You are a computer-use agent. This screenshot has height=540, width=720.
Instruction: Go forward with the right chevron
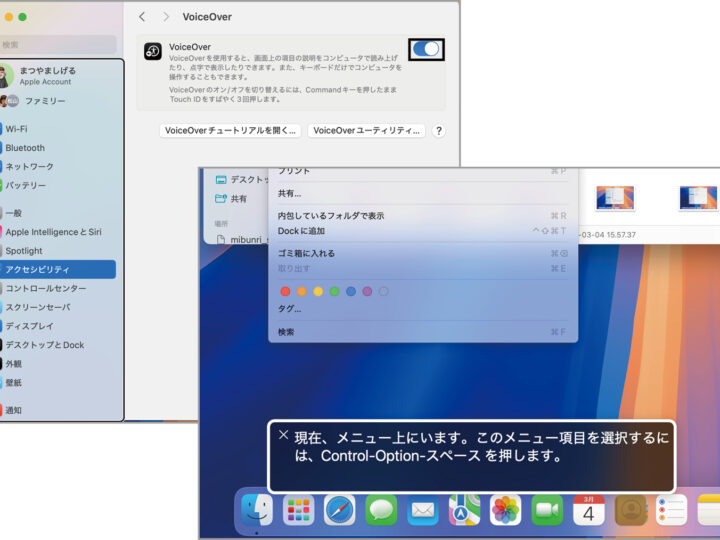166,17
